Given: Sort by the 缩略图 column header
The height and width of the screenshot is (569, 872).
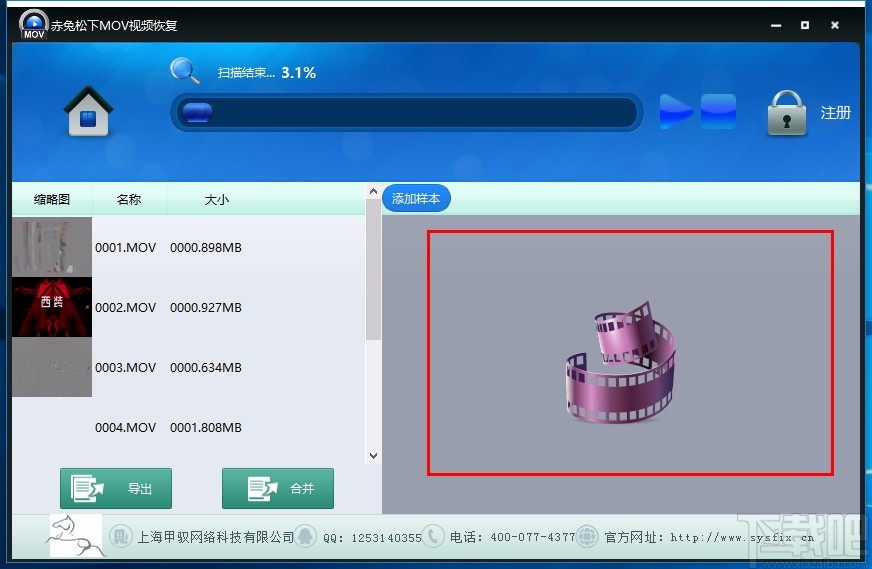Looking at the screenshot, I should pos(52,199).
